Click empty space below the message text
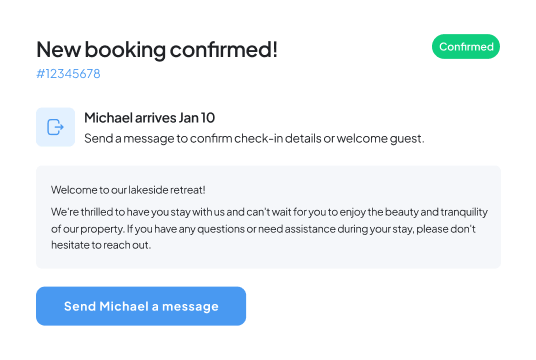 tap(268, 260)
